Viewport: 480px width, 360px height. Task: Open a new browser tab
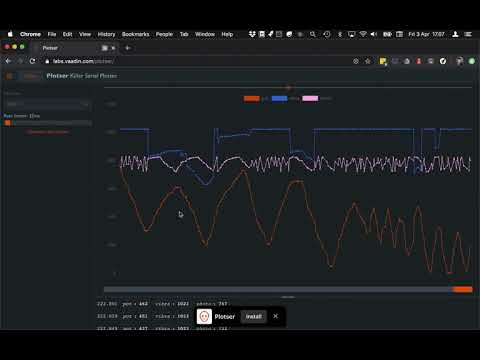[x=127, y=48]
